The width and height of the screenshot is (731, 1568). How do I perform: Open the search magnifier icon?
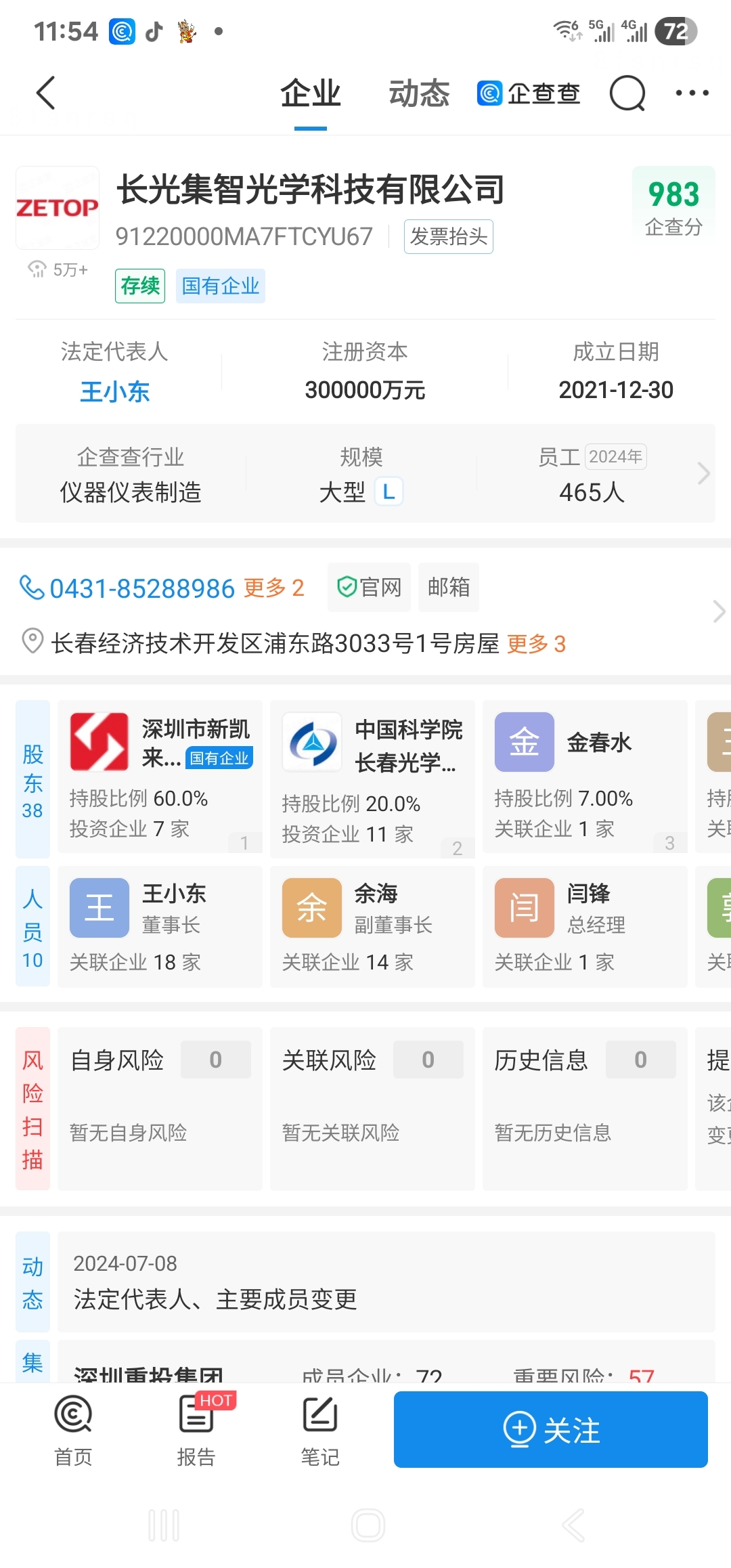coord(627,93)
